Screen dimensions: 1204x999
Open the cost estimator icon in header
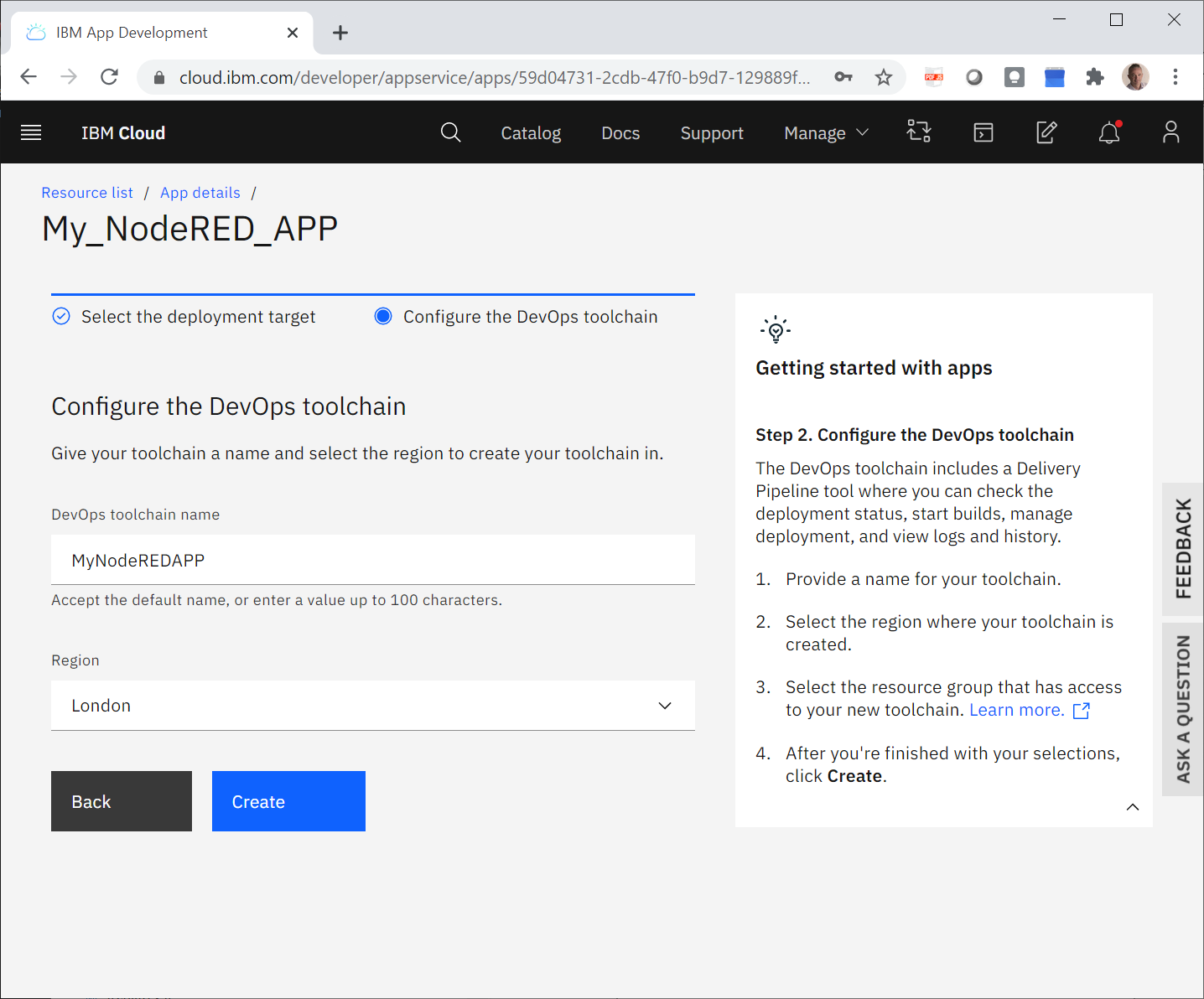coord(919,132)
